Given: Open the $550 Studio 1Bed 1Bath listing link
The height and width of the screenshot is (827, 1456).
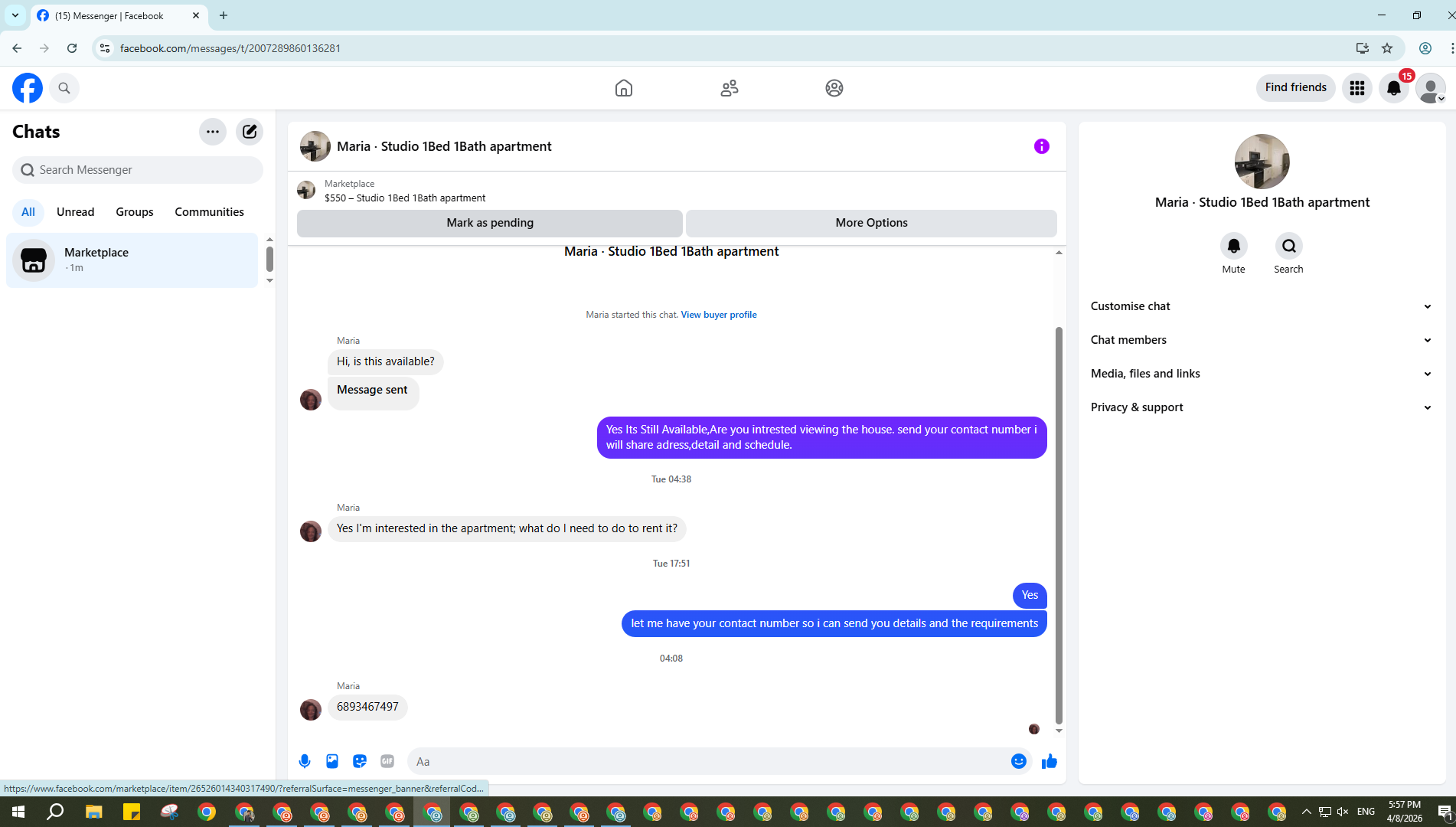Looking at the screenshot, I should pos(405,198).
